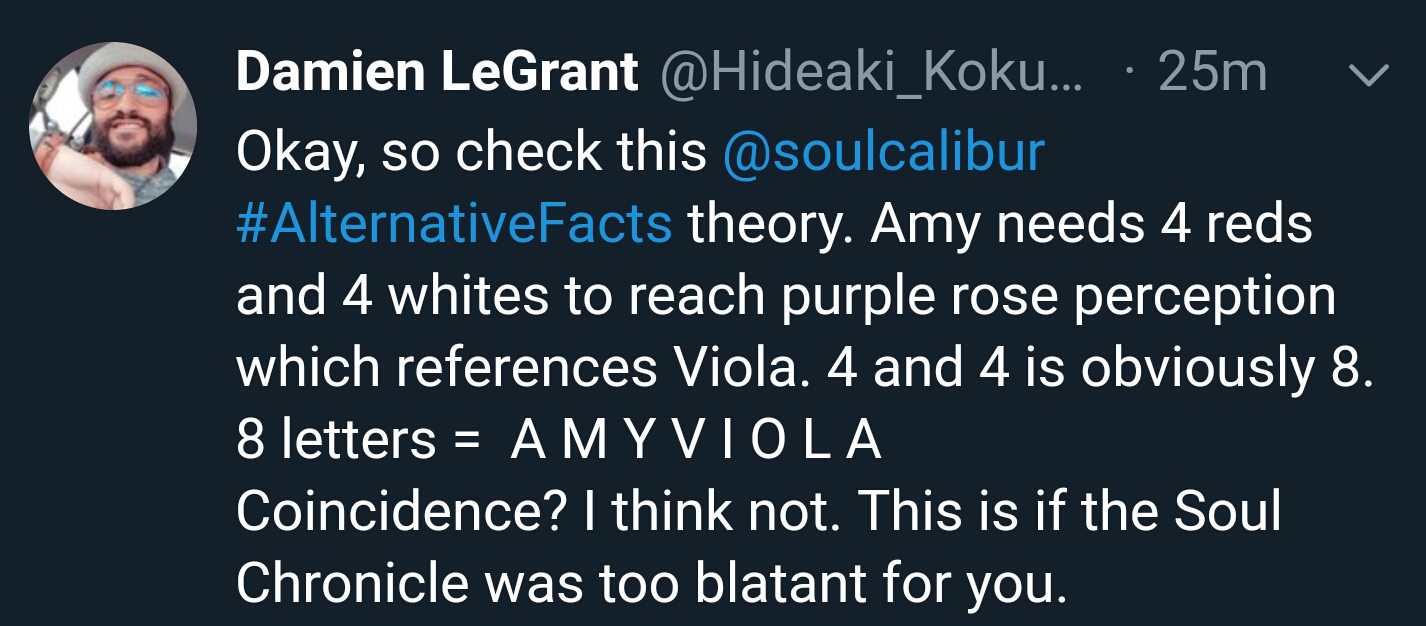Viewport: 1426px width, 626px height.
Task: Open the @soulcalibur mention
Action: 883,152
